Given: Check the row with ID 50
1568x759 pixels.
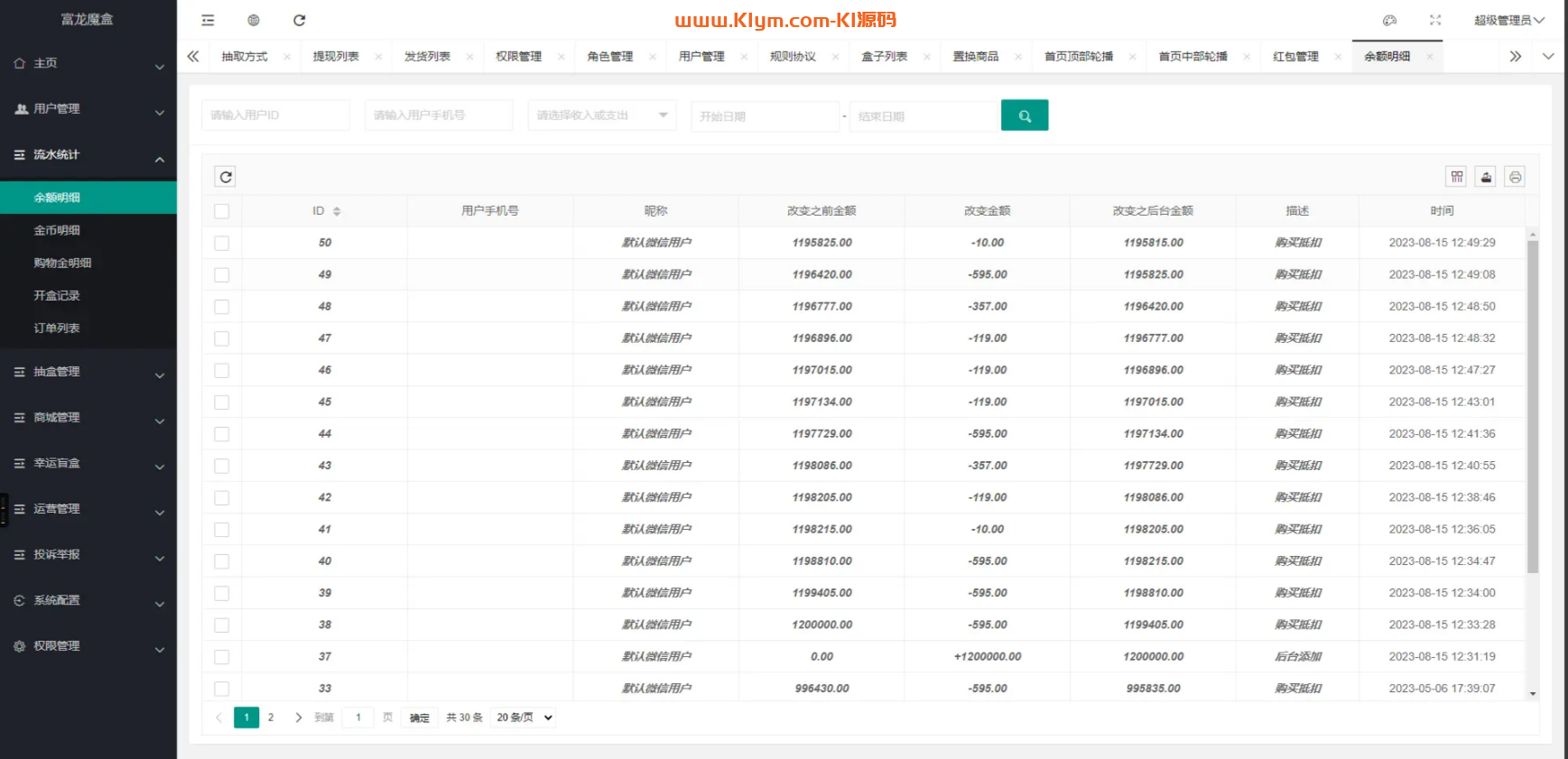Looking at the screenshot, I should [x=222, y=243].
